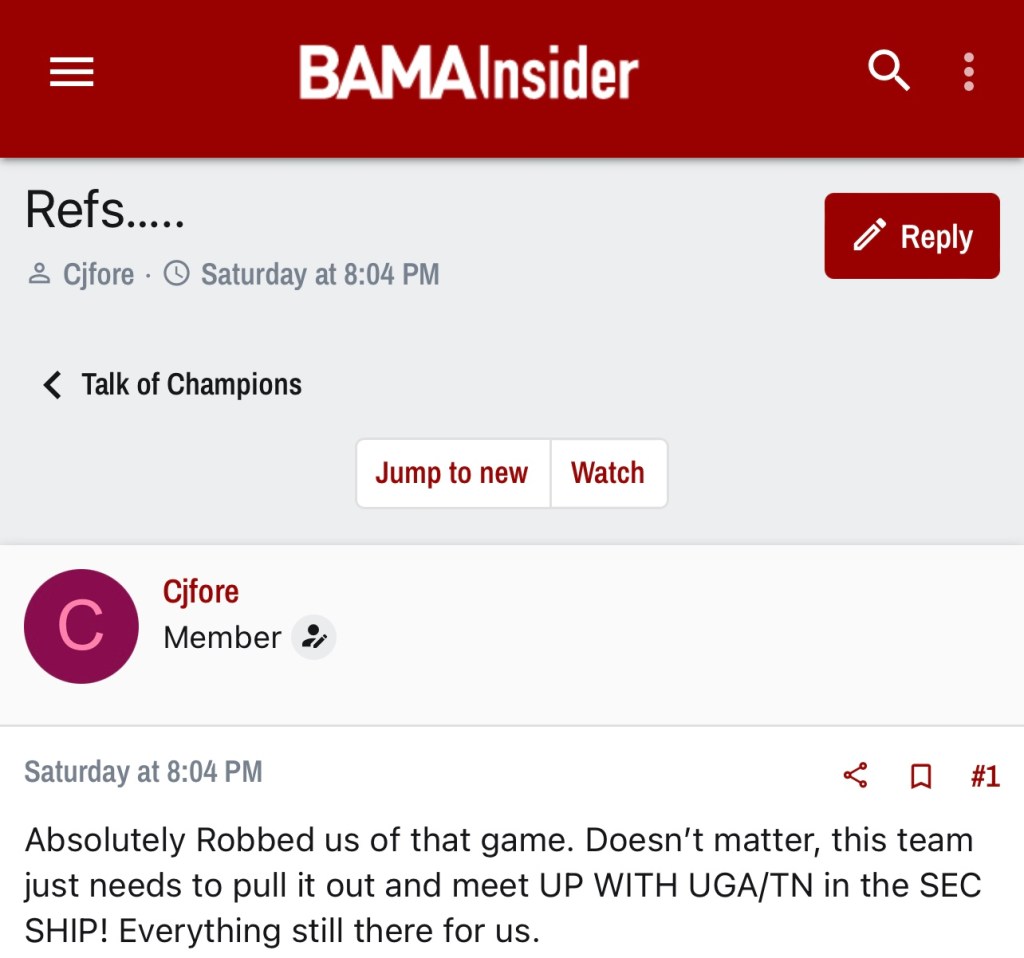This screenshot has height=958, width=1024.
Task: Tap the BAMAInsider logo
Action: click(x=468, y=74)
